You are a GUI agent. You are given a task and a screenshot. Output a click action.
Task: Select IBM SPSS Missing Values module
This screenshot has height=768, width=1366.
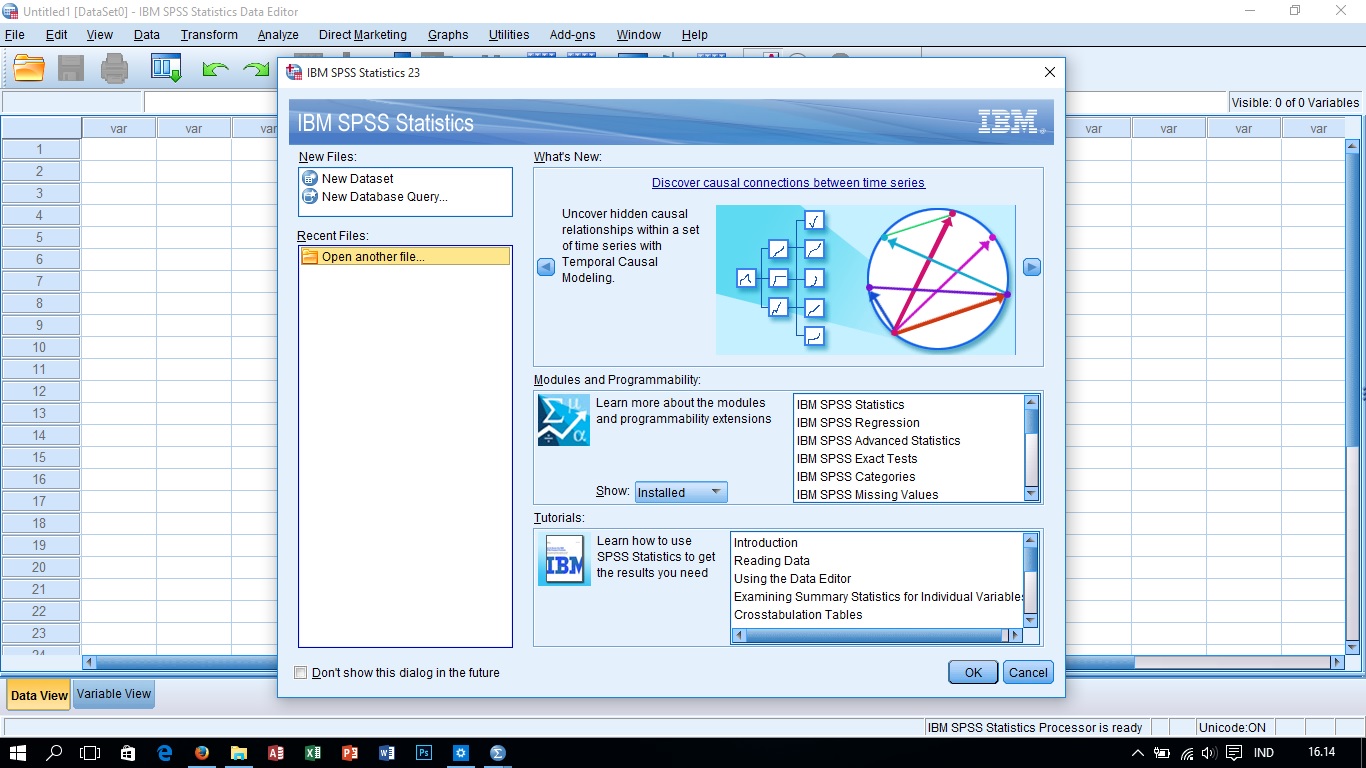[868, 495]
